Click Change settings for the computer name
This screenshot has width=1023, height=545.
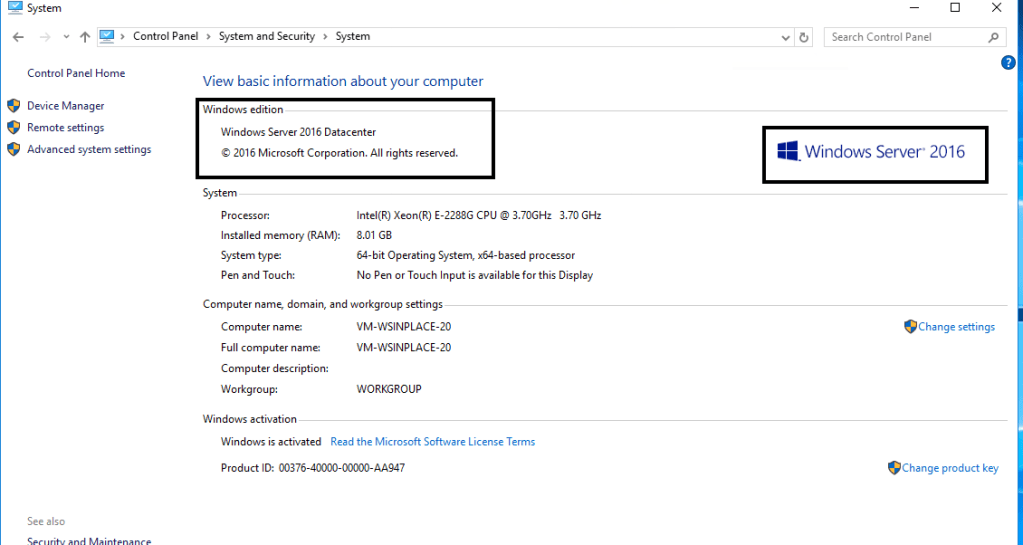[956, 327]
